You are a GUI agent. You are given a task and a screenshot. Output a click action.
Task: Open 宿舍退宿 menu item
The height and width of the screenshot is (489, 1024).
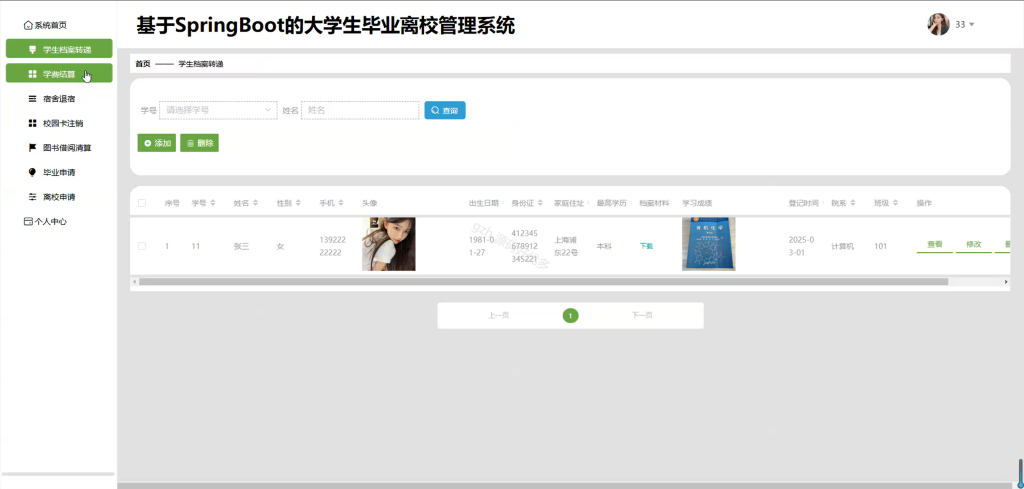59,99
